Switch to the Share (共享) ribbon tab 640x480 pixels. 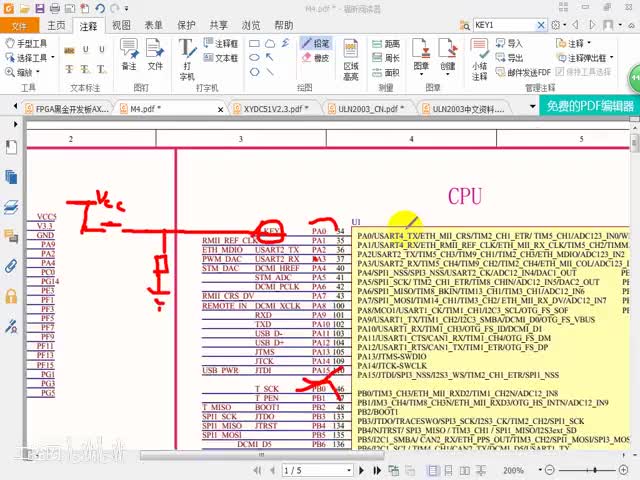218,25
